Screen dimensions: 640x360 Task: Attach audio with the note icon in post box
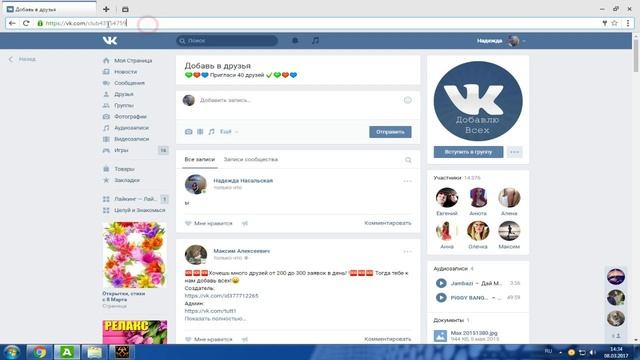(211, 132)
